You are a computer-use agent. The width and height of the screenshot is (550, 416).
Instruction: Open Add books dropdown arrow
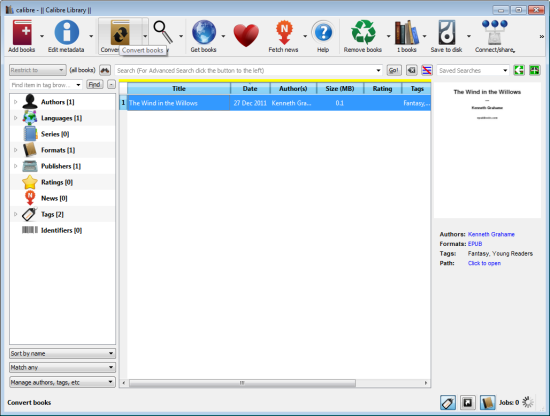(x=42, y=36)
